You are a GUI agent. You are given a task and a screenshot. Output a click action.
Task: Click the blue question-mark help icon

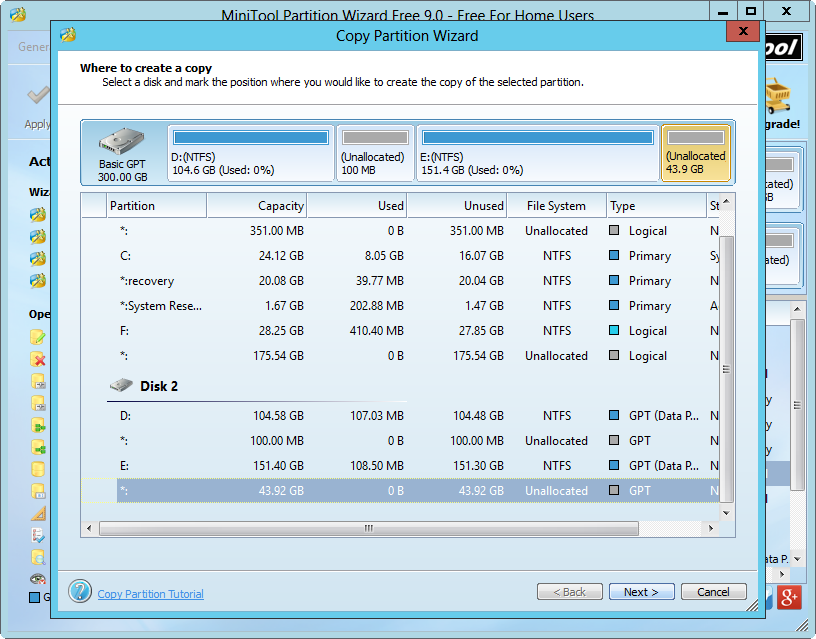pyautogui.click(x=80, y=592)
